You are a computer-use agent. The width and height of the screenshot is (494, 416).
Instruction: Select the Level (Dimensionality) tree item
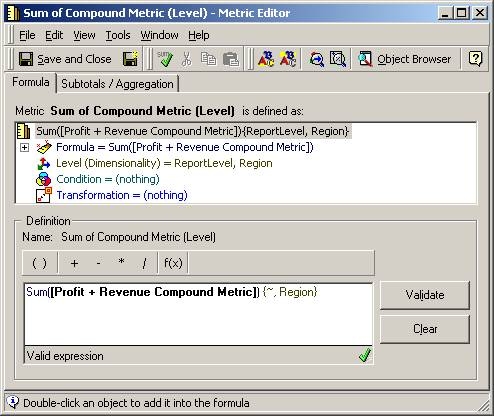click(164, 163)
